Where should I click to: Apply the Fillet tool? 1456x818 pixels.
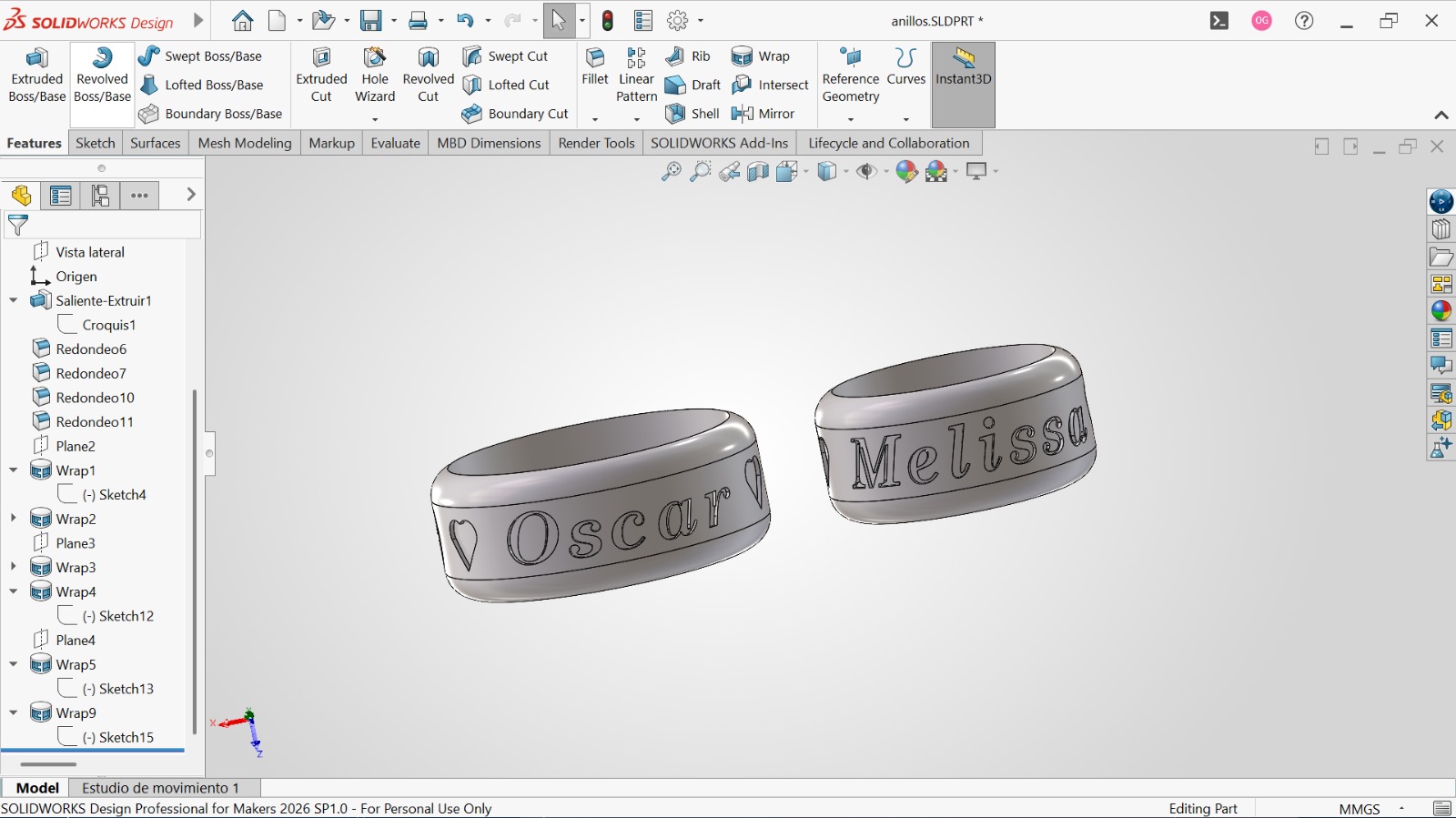pyautogui.click(x=595, y=67)
